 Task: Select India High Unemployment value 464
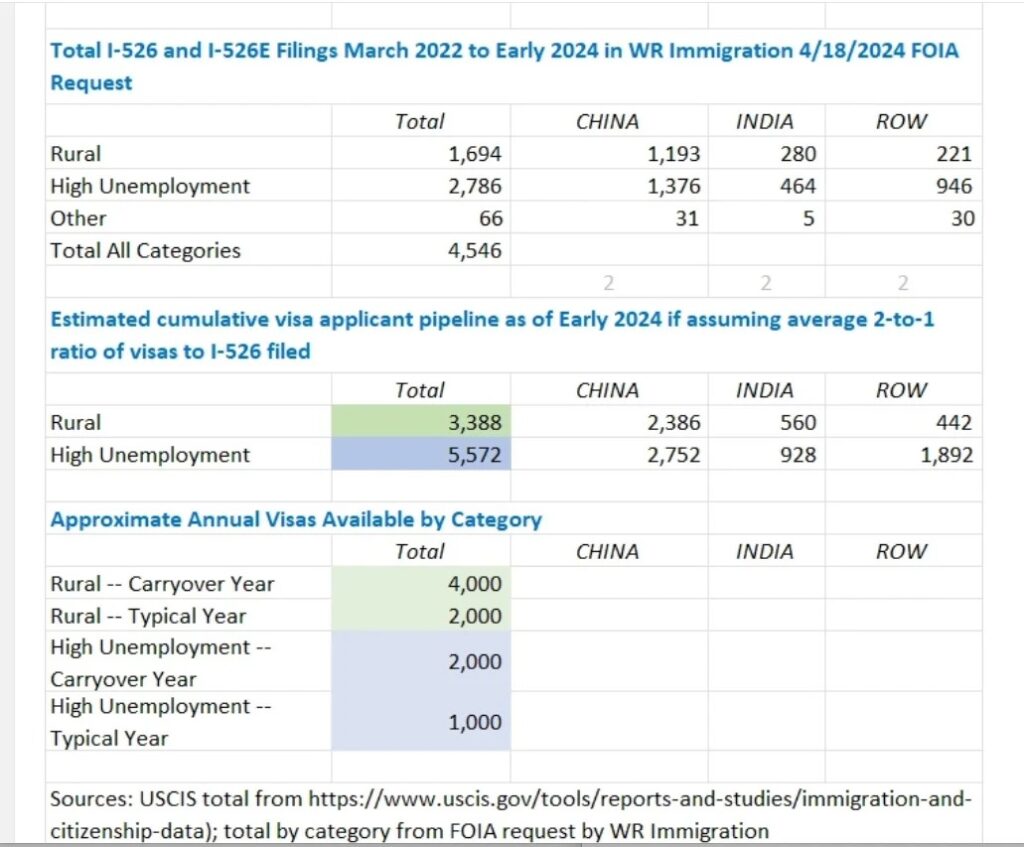tap(798, 186)
